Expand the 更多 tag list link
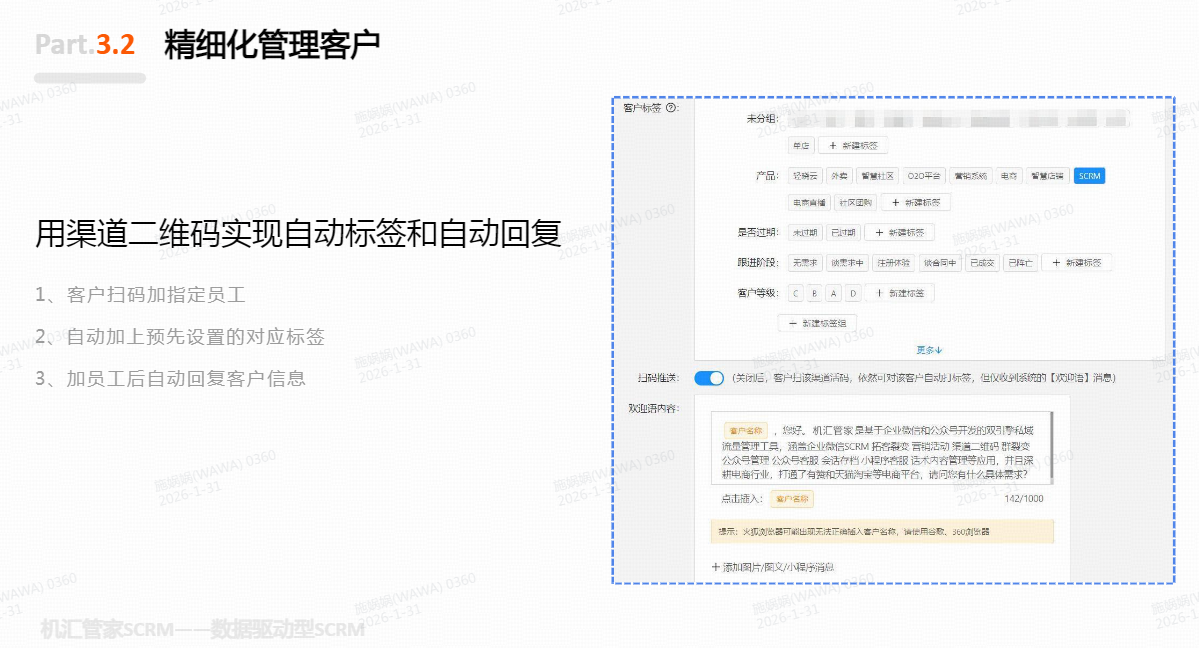This screenshot has height=648, width=1199. (x=929, y=350)
